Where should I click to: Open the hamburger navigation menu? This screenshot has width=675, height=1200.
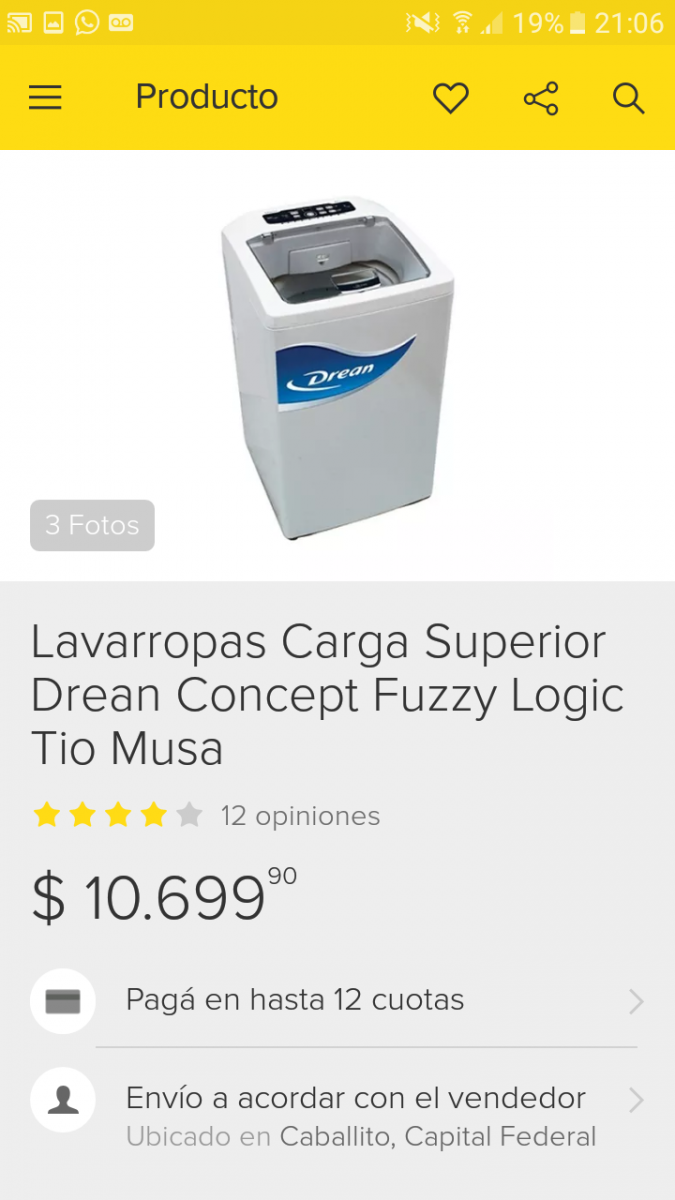coord(45,97)
